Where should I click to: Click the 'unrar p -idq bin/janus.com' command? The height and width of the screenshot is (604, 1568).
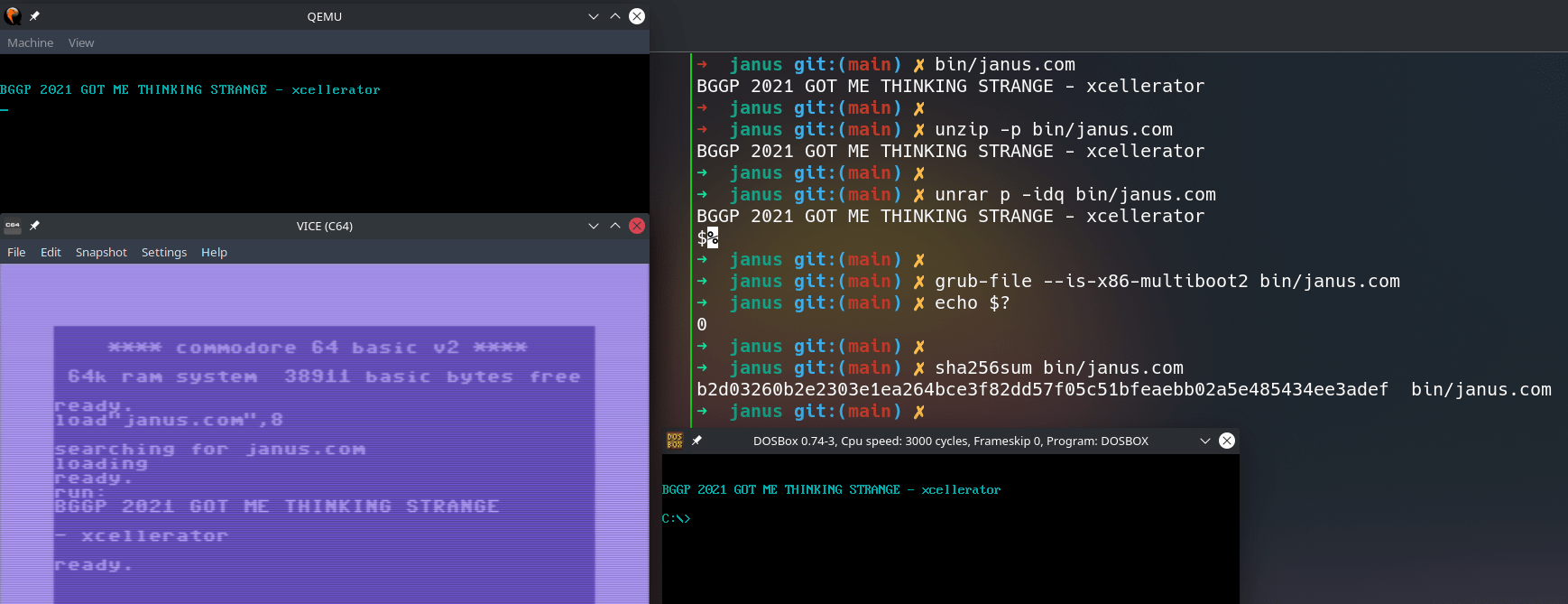[x=1075, y=194]
